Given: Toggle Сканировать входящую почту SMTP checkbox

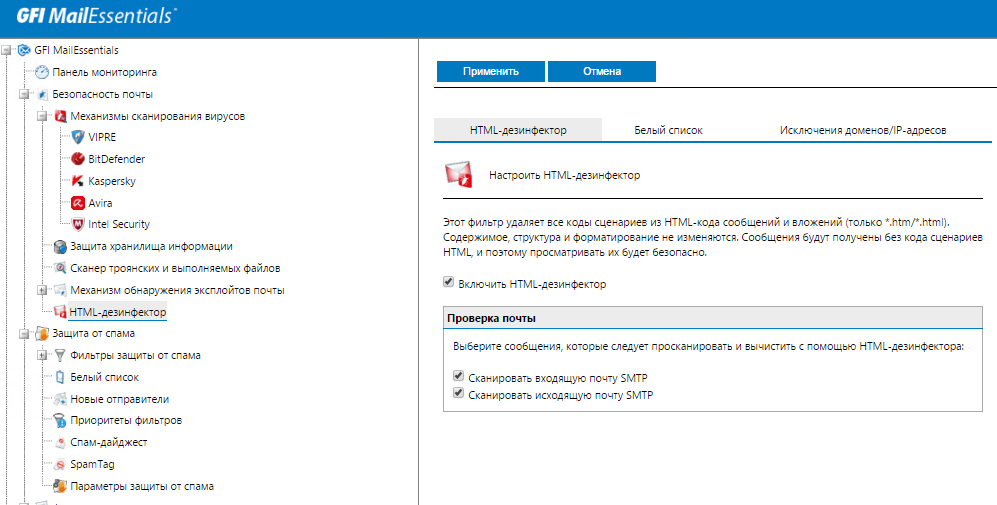Looking at the screenshot, I should [458, 376].
